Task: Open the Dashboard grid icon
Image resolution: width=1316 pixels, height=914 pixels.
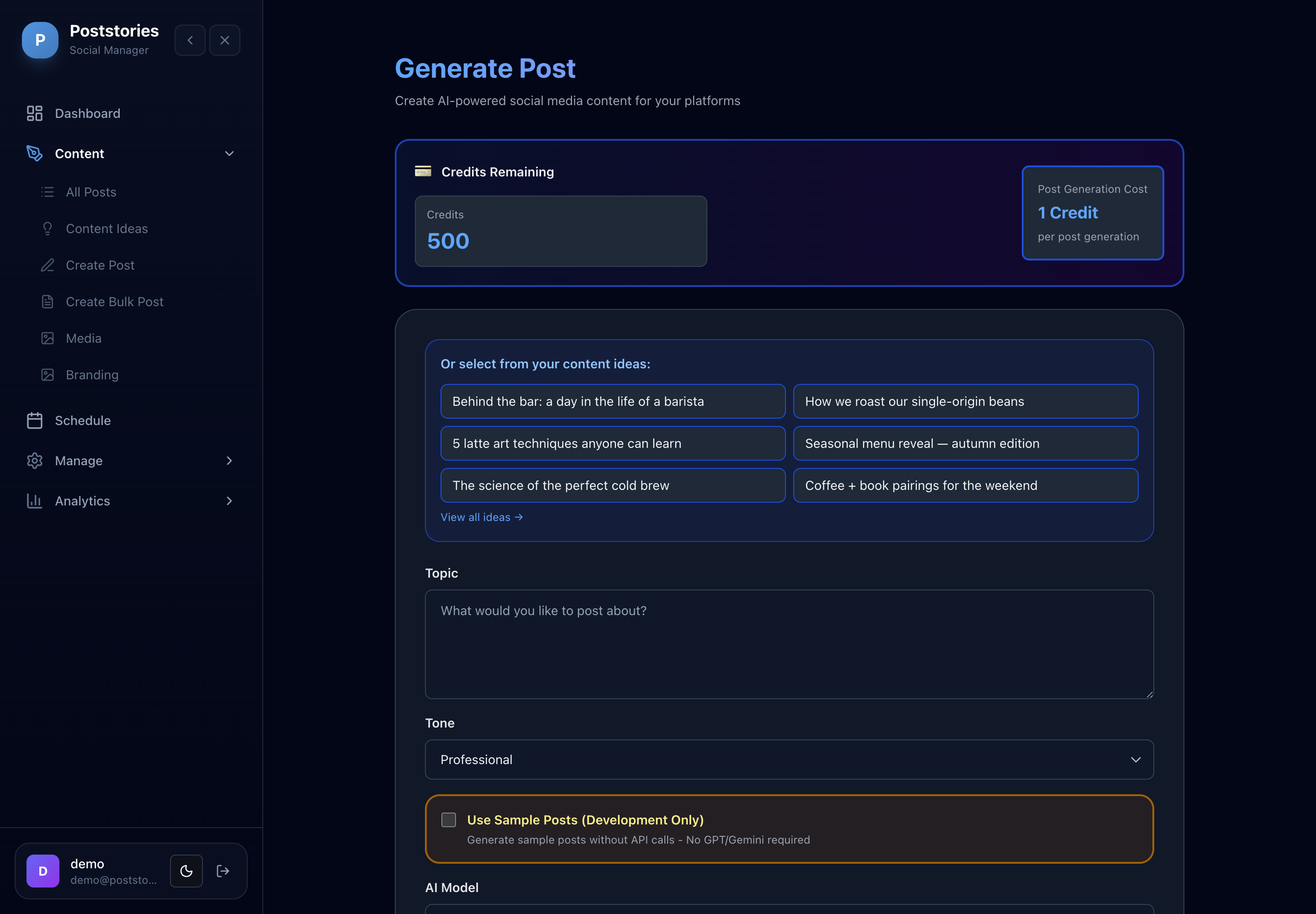Action: 34,113
